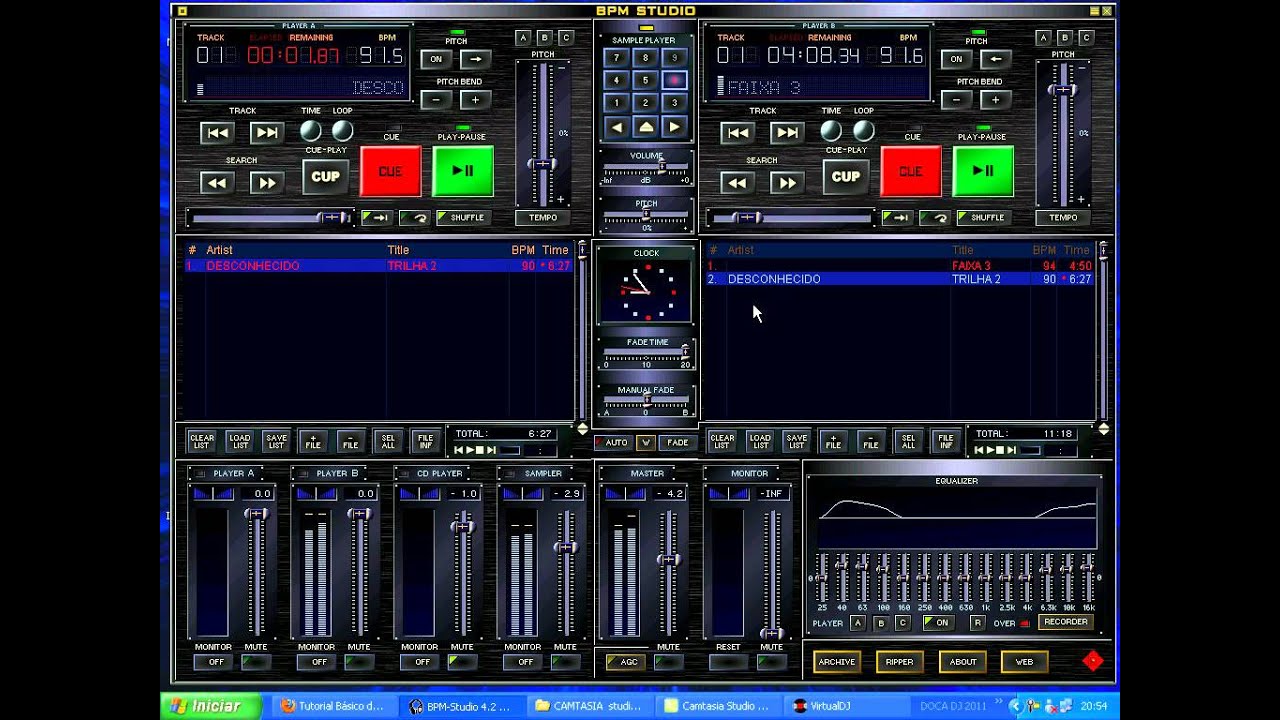Click the pitch arrow button on Player A
Viewport: 1280px width, 720px height.
pos(475,59)
